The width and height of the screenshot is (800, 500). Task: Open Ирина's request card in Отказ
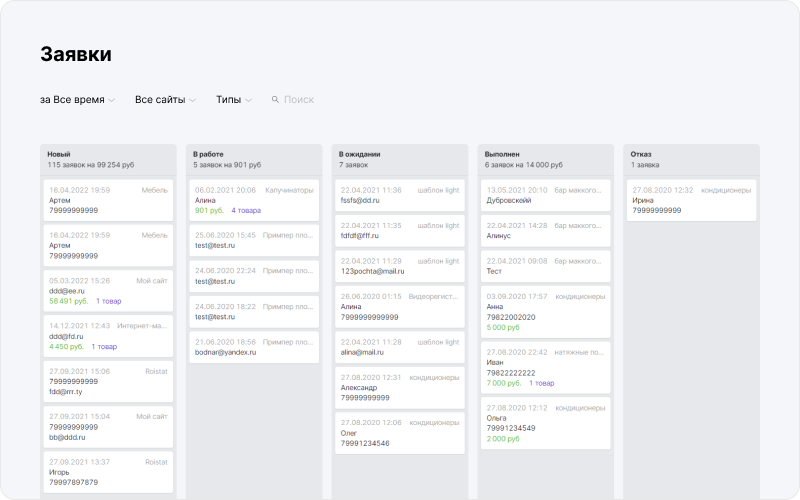click(691, 200)
